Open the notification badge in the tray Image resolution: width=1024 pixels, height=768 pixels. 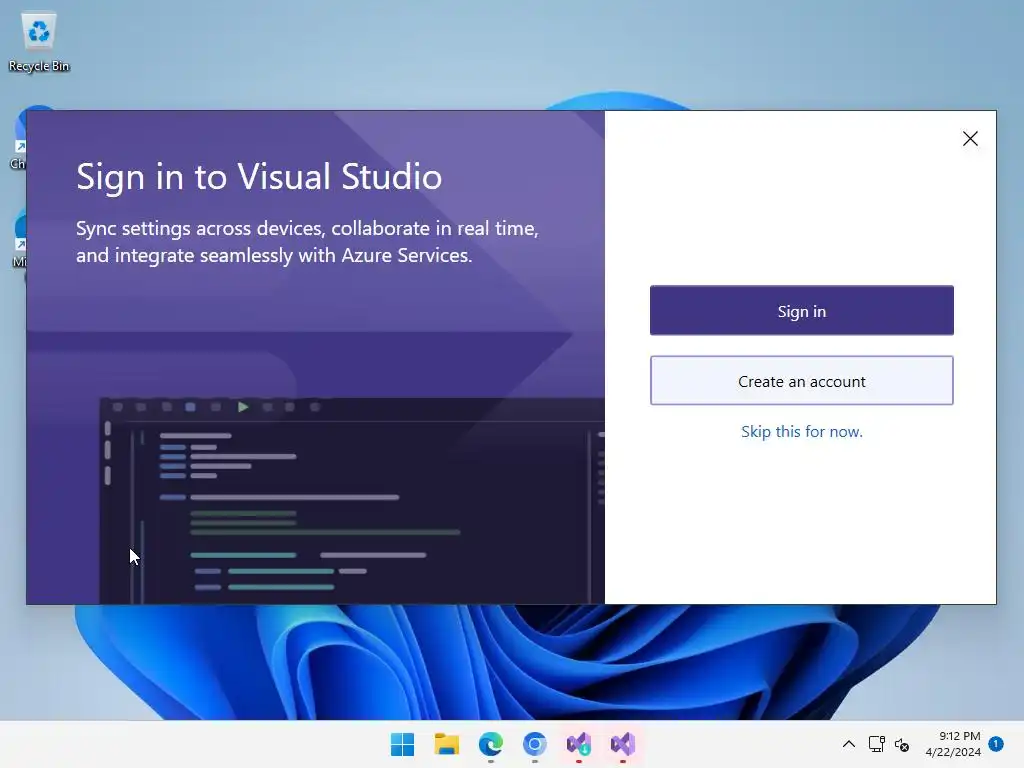(996, 743)
